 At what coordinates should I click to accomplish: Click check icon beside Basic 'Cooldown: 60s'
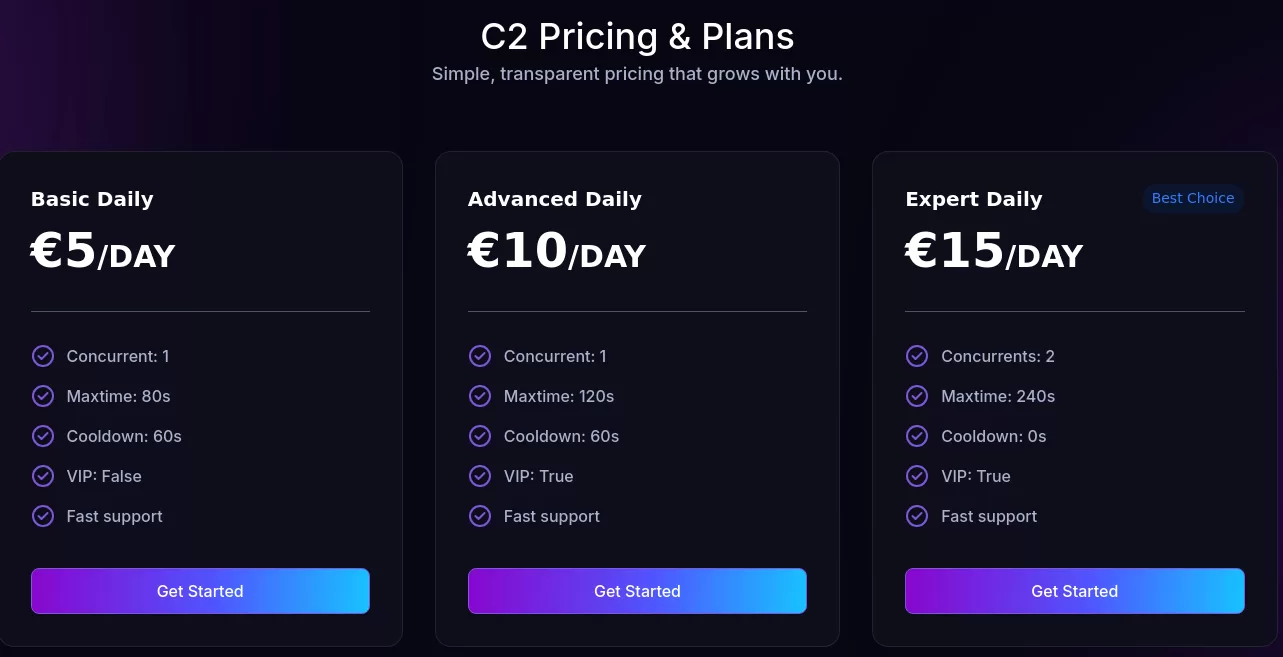[x=43, y=436]
